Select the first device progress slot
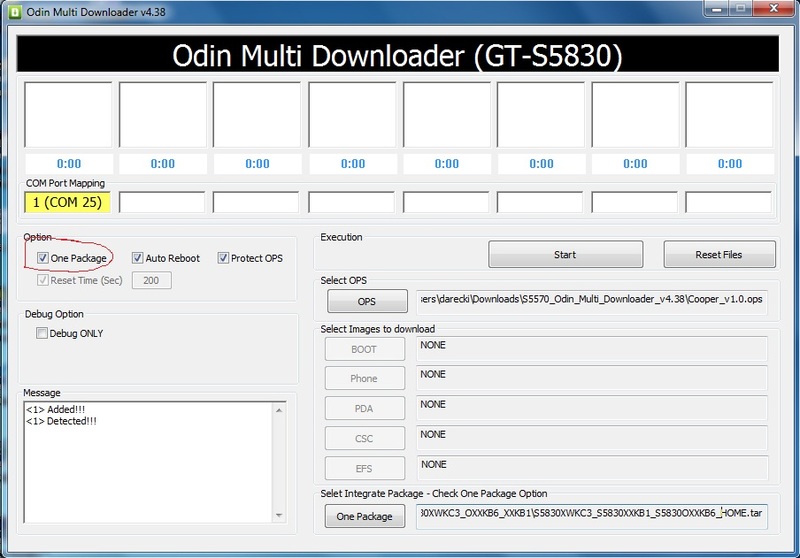The width and height of the screenshot is (800, 558). 68,115
